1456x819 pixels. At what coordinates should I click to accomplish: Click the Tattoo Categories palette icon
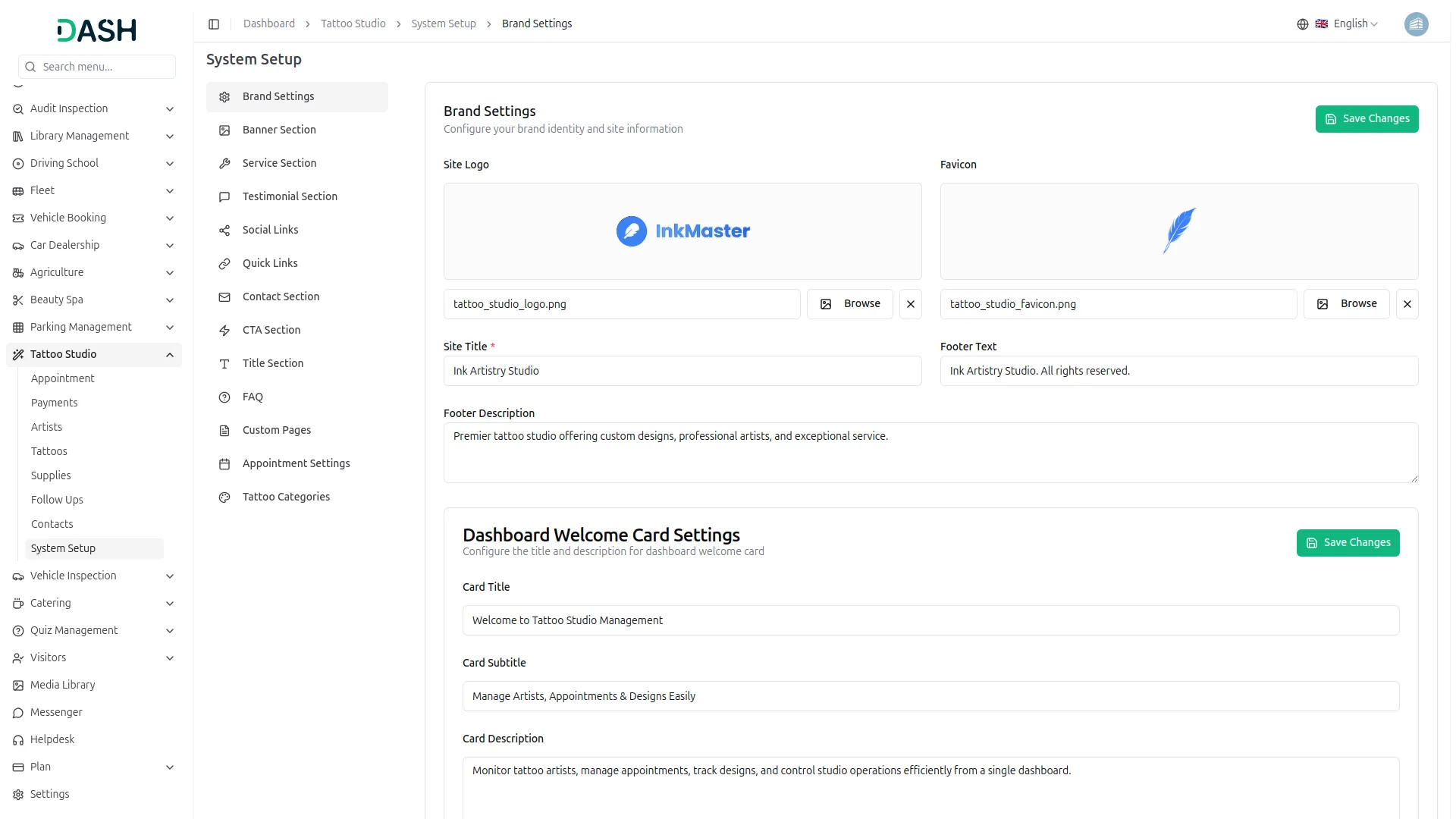pyautogui.click(x=224, y=497)
